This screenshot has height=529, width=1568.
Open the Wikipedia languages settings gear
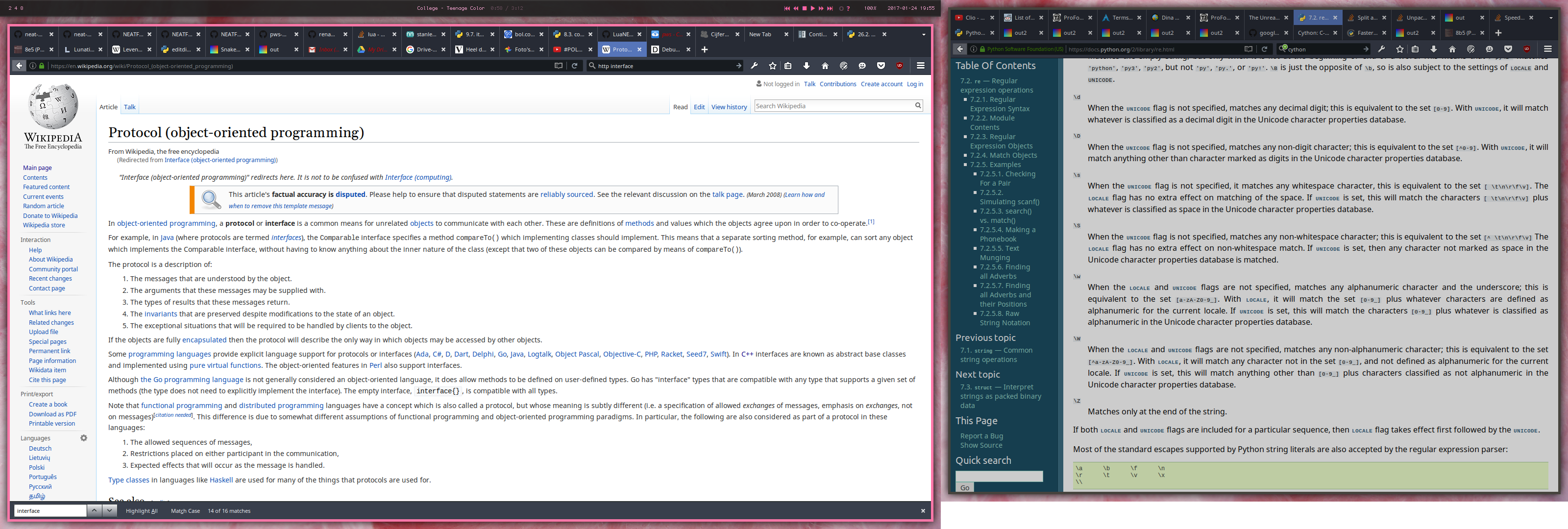(x=84, y=438)
